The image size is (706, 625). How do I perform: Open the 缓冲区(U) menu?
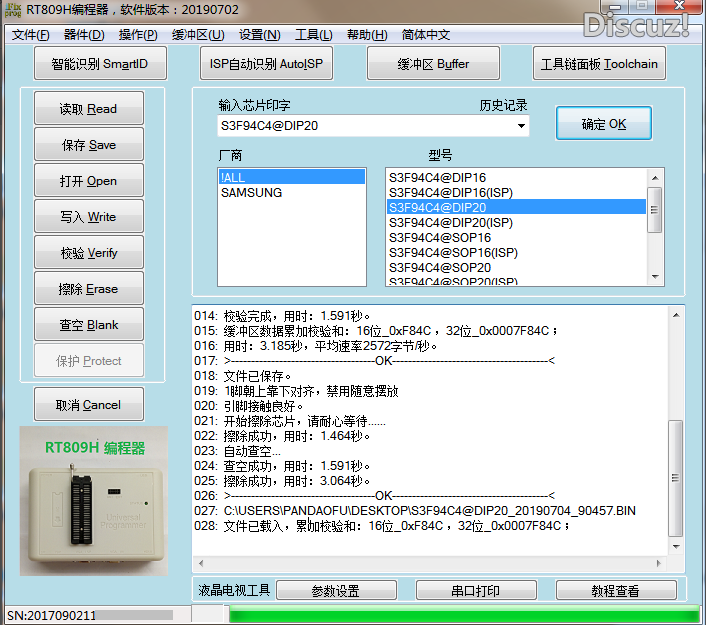[x=198, y=35]
